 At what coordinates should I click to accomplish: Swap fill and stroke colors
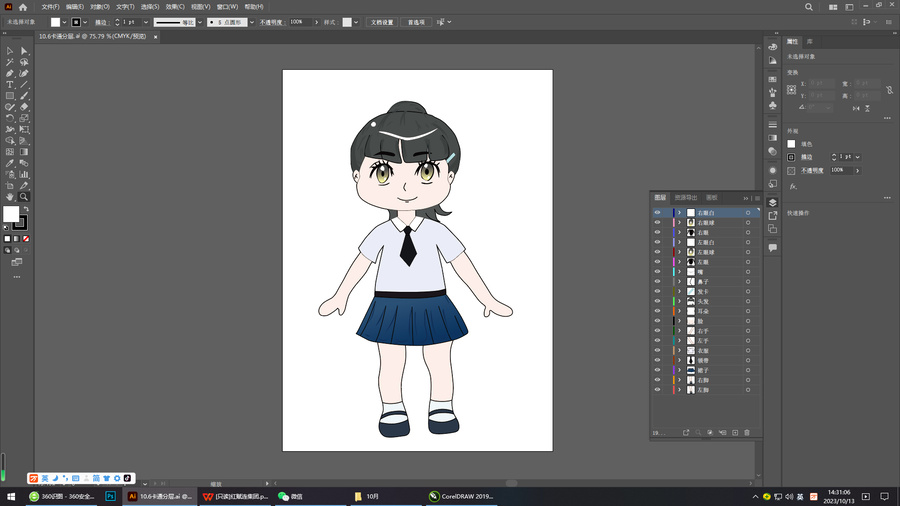coord(26,209)
